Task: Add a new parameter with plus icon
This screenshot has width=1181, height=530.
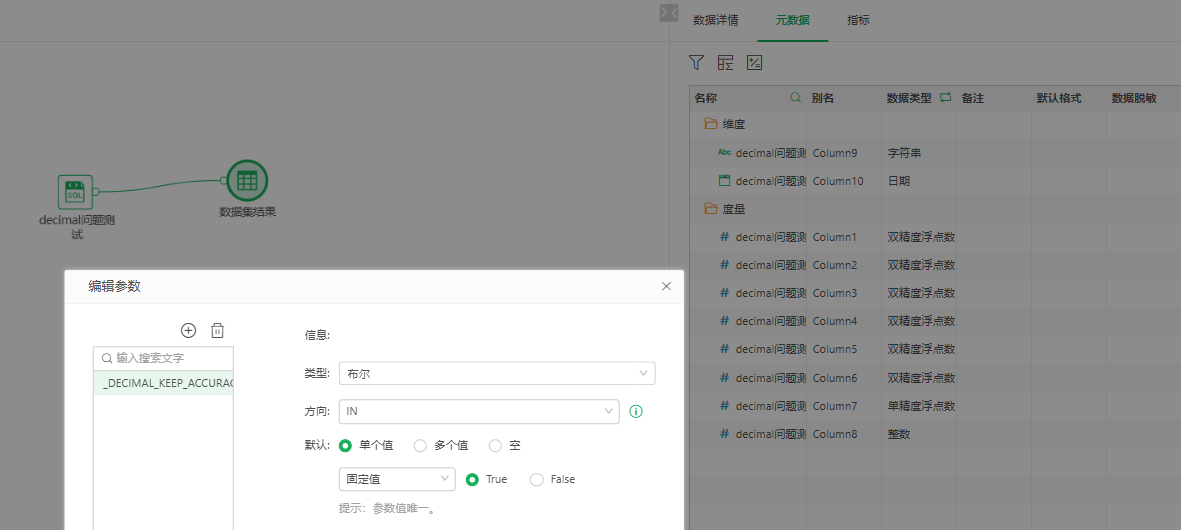Action: click(x=188, y=330)
